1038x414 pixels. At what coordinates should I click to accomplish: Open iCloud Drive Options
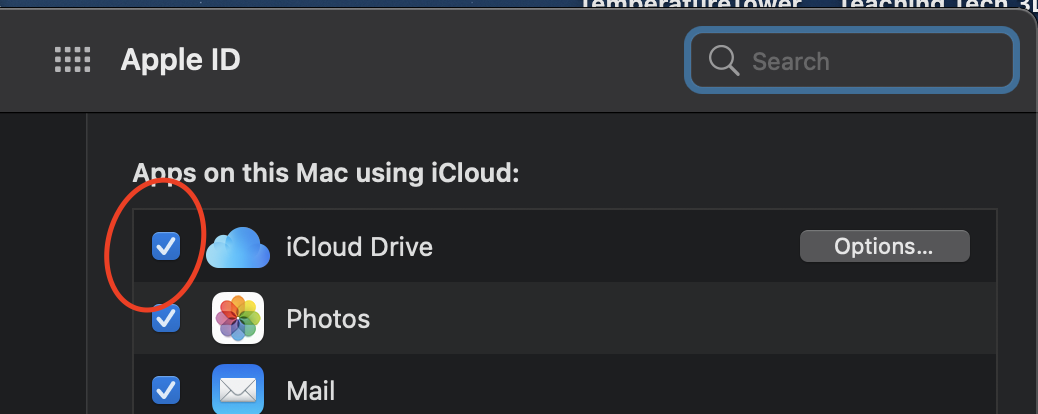click(884, 246)
